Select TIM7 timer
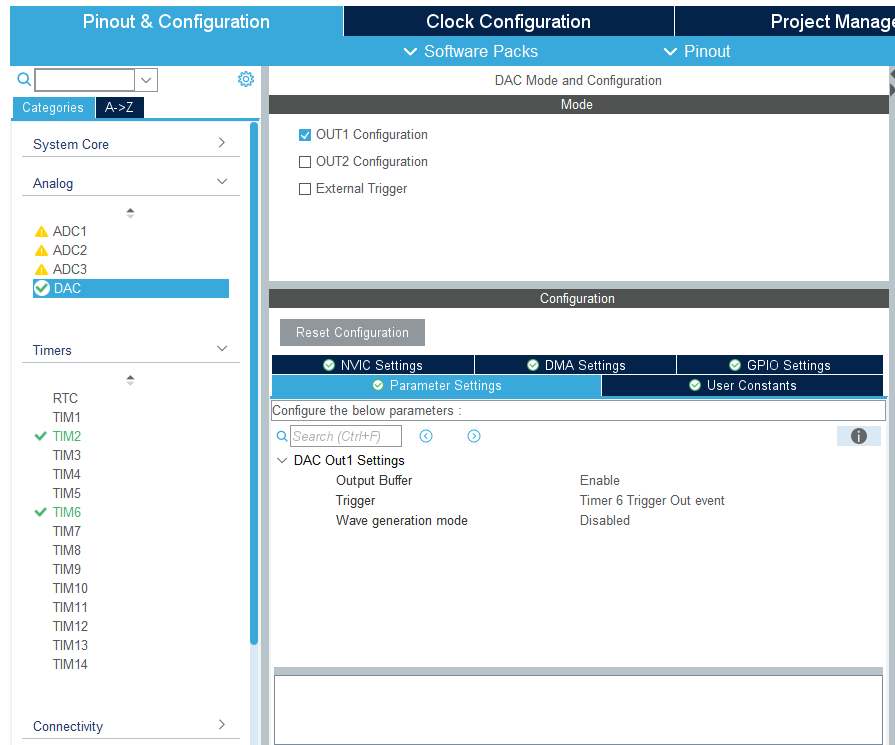This screenshot has height=745, width=895. point(67,531)
